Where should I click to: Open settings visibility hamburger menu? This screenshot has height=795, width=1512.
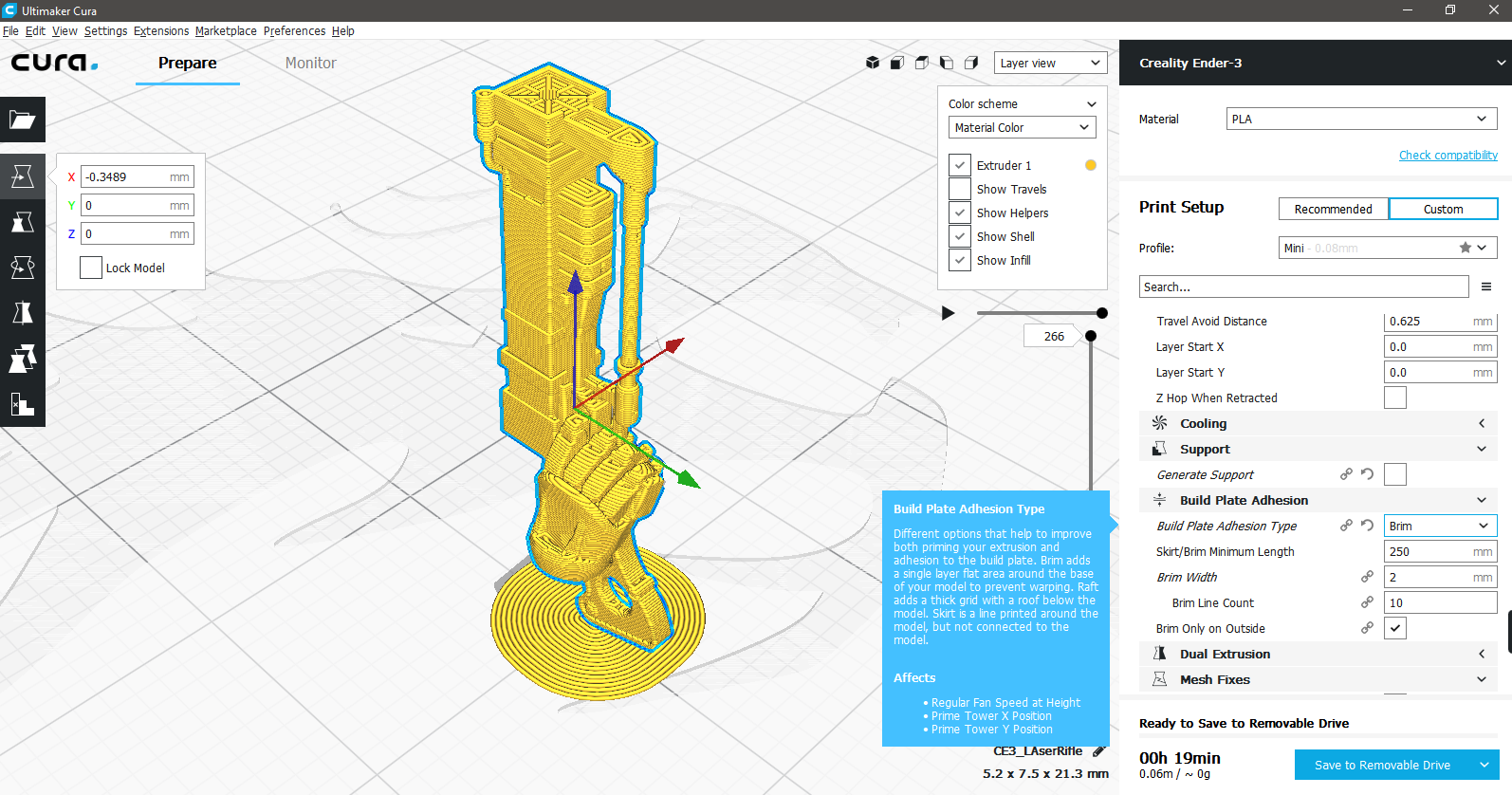pyautogui.click(x=1486, y=287)
